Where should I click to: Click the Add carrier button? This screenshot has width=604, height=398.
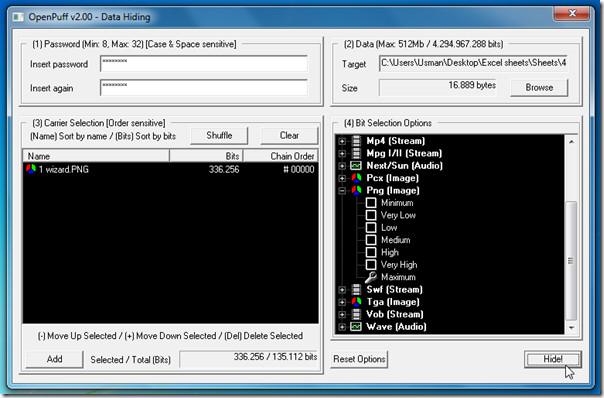coord(54,359)
